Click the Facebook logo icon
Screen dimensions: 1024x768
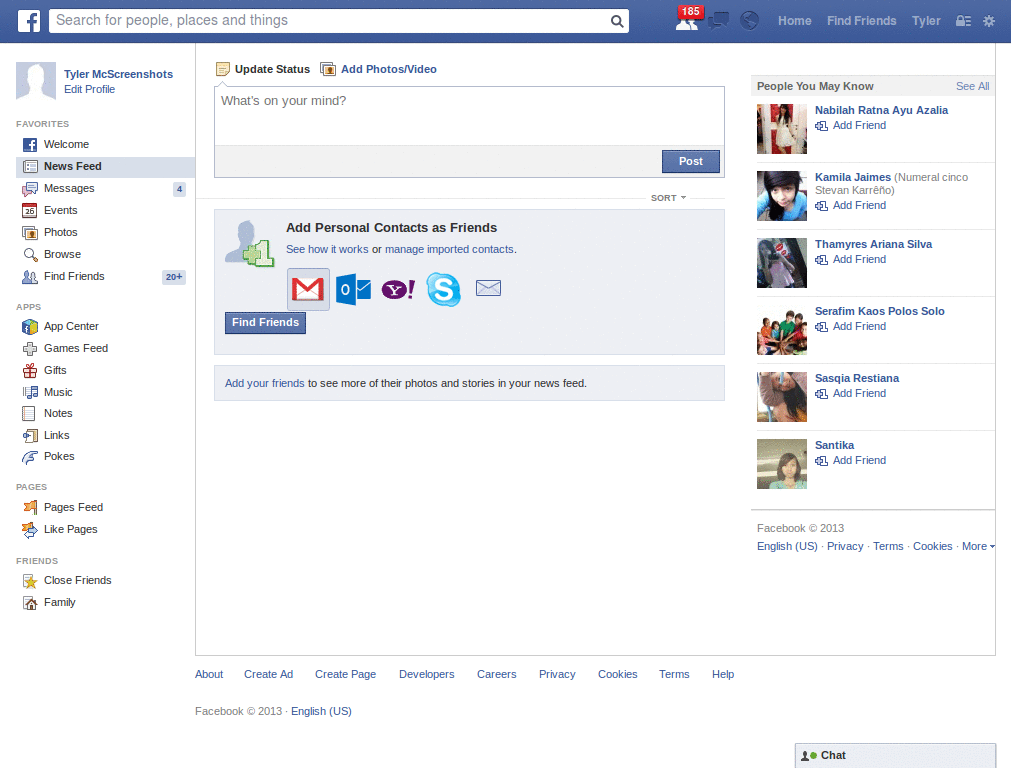28,21
